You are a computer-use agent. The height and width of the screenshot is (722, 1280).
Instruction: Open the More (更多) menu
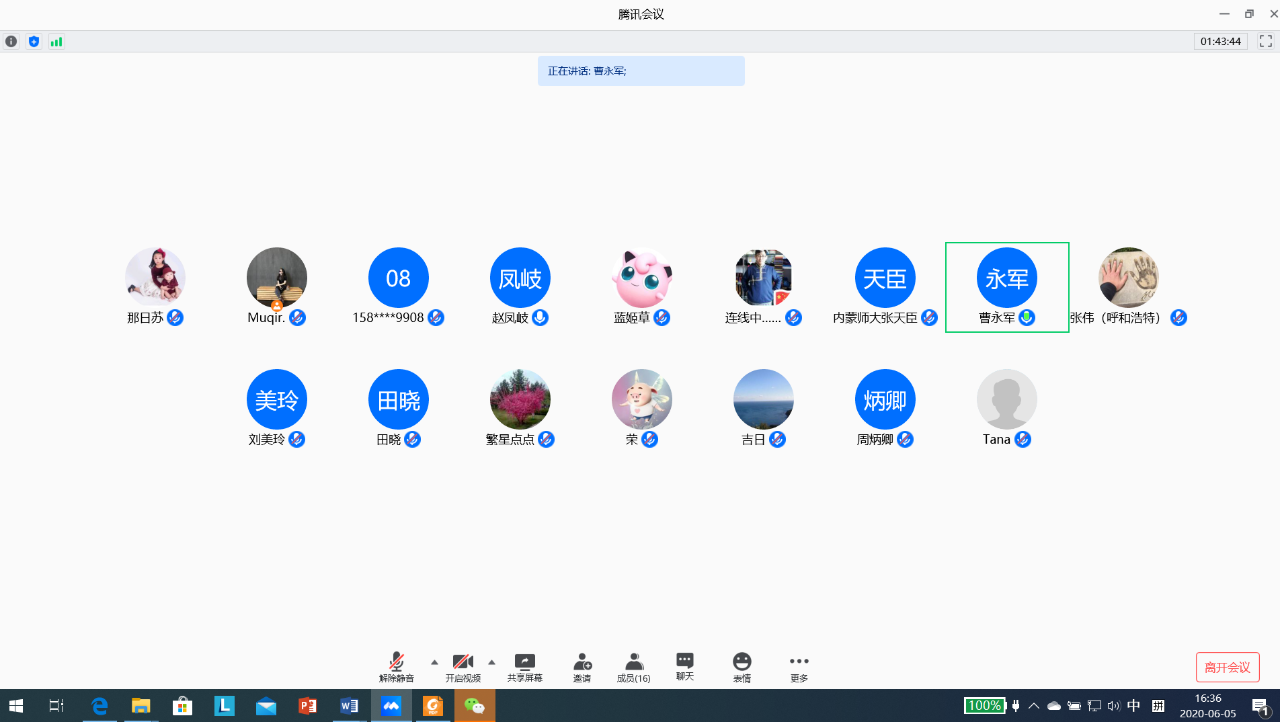click(798, 667)
